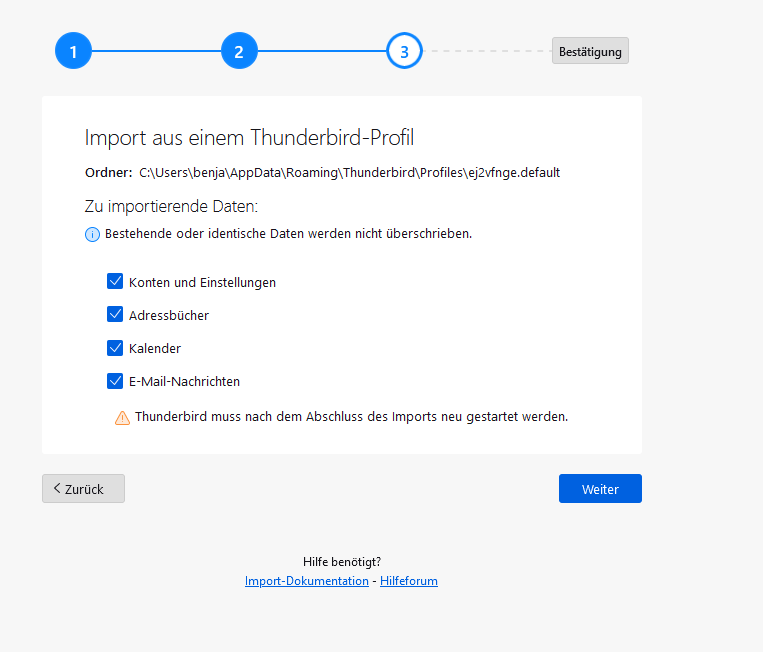Click the orange warning triangle icon

coord(122,417)
